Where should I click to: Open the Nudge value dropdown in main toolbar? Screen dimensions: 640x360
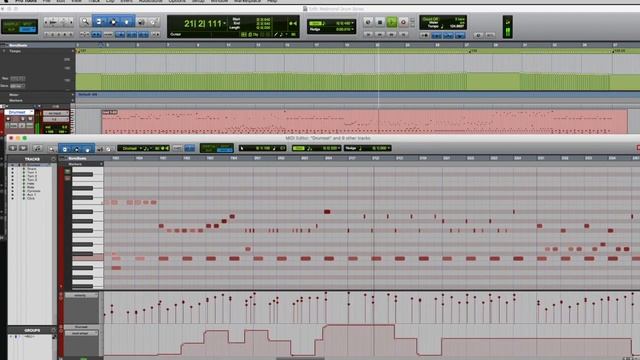pyautogui.click(x=352, y=29)
